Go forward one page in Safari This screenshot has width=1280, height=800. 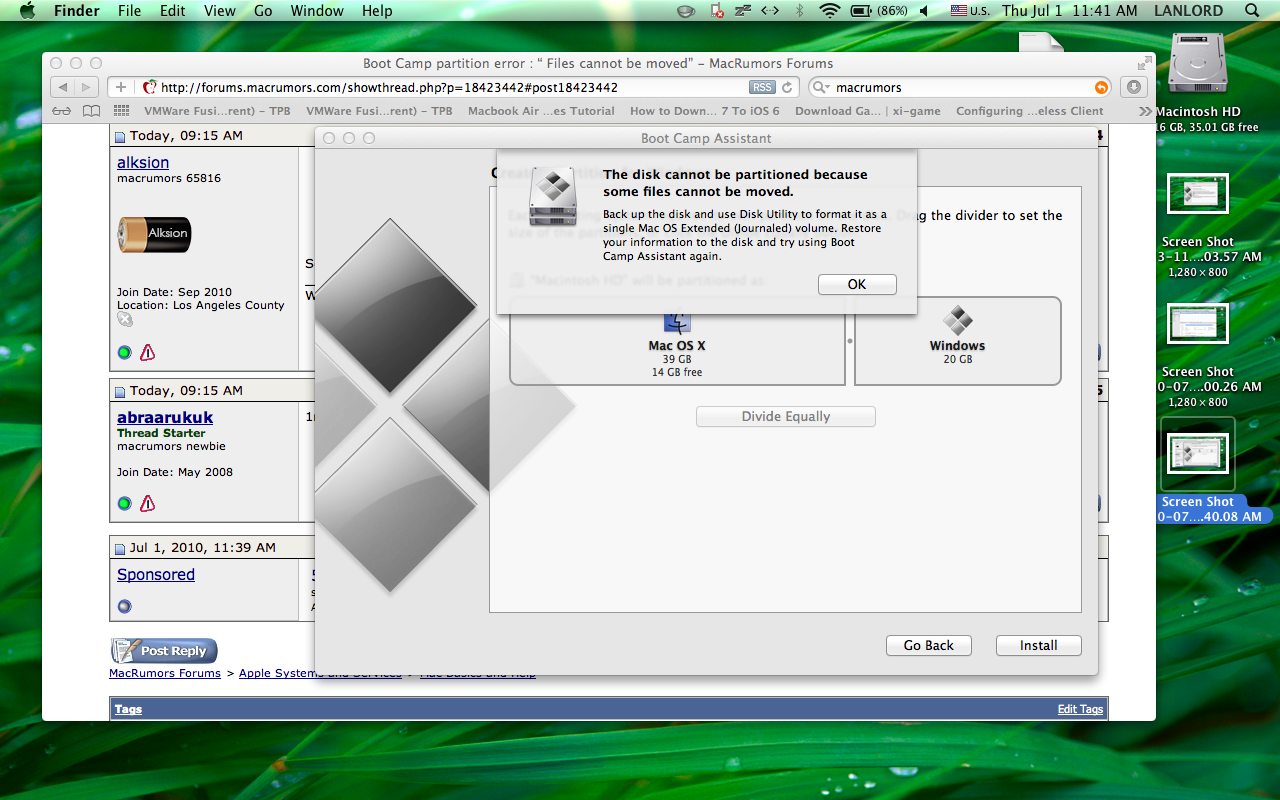pyautogui.click(x=87, y=87)
